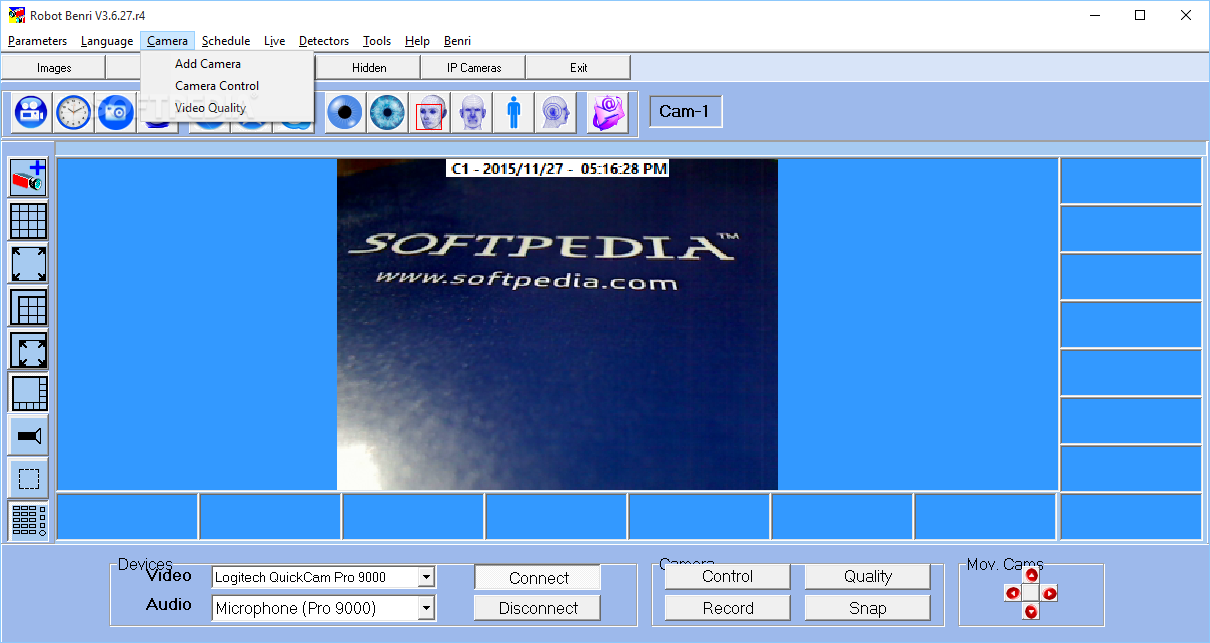Open the Parameters menu
Screen dimensions: 1210x643
point(37,41)
